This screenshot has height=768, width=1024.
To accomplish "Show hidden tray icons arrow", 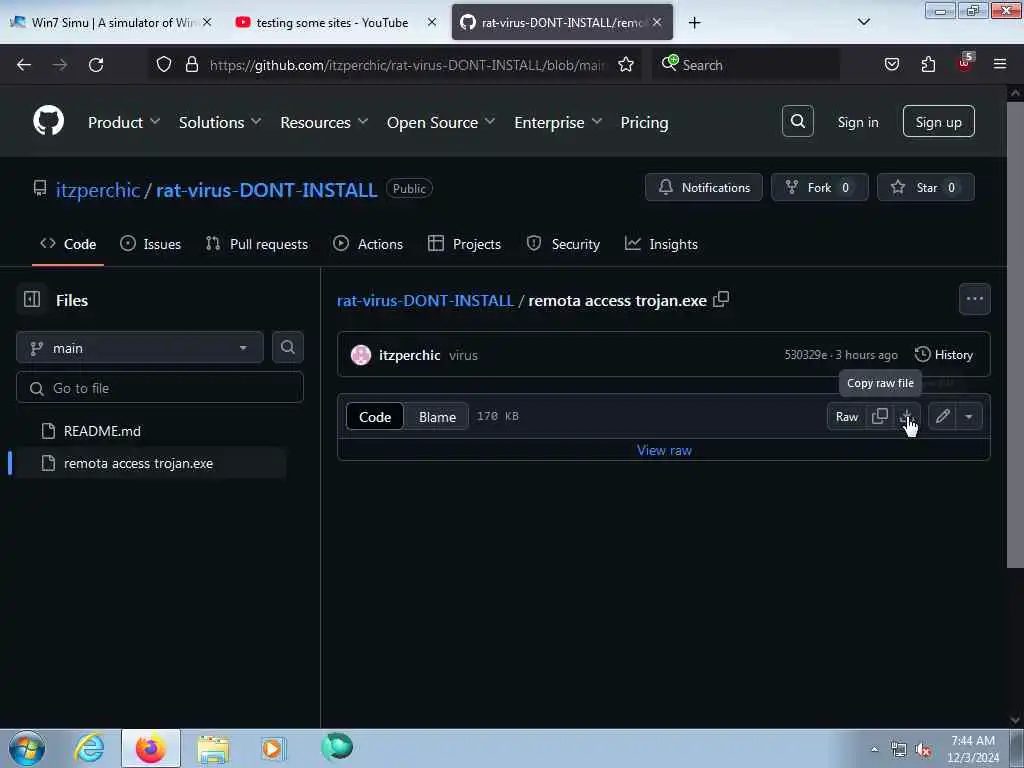I will [874, 749].
